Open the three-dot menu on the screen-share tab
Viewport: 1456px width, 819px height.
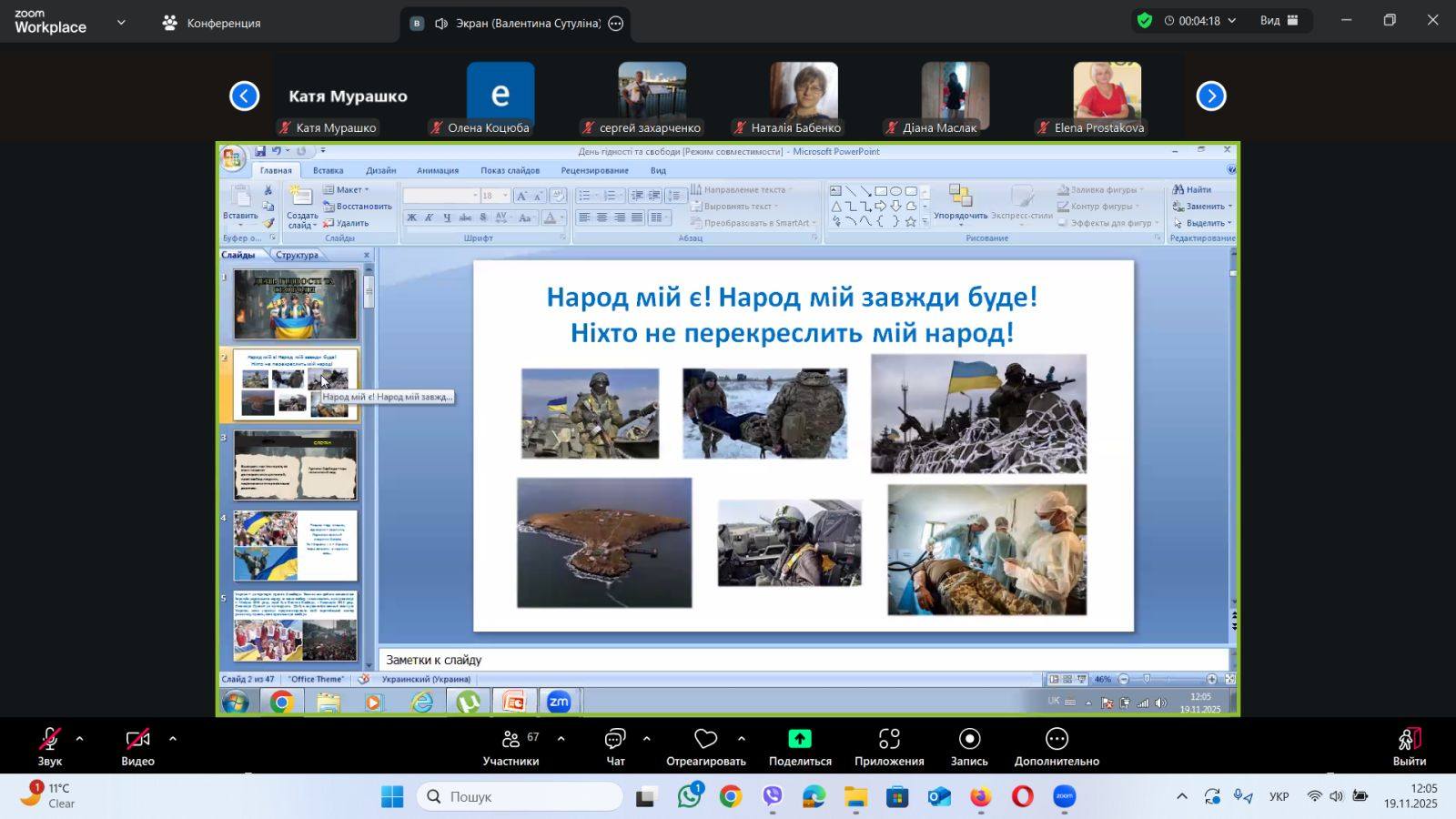tap(616, 24)
